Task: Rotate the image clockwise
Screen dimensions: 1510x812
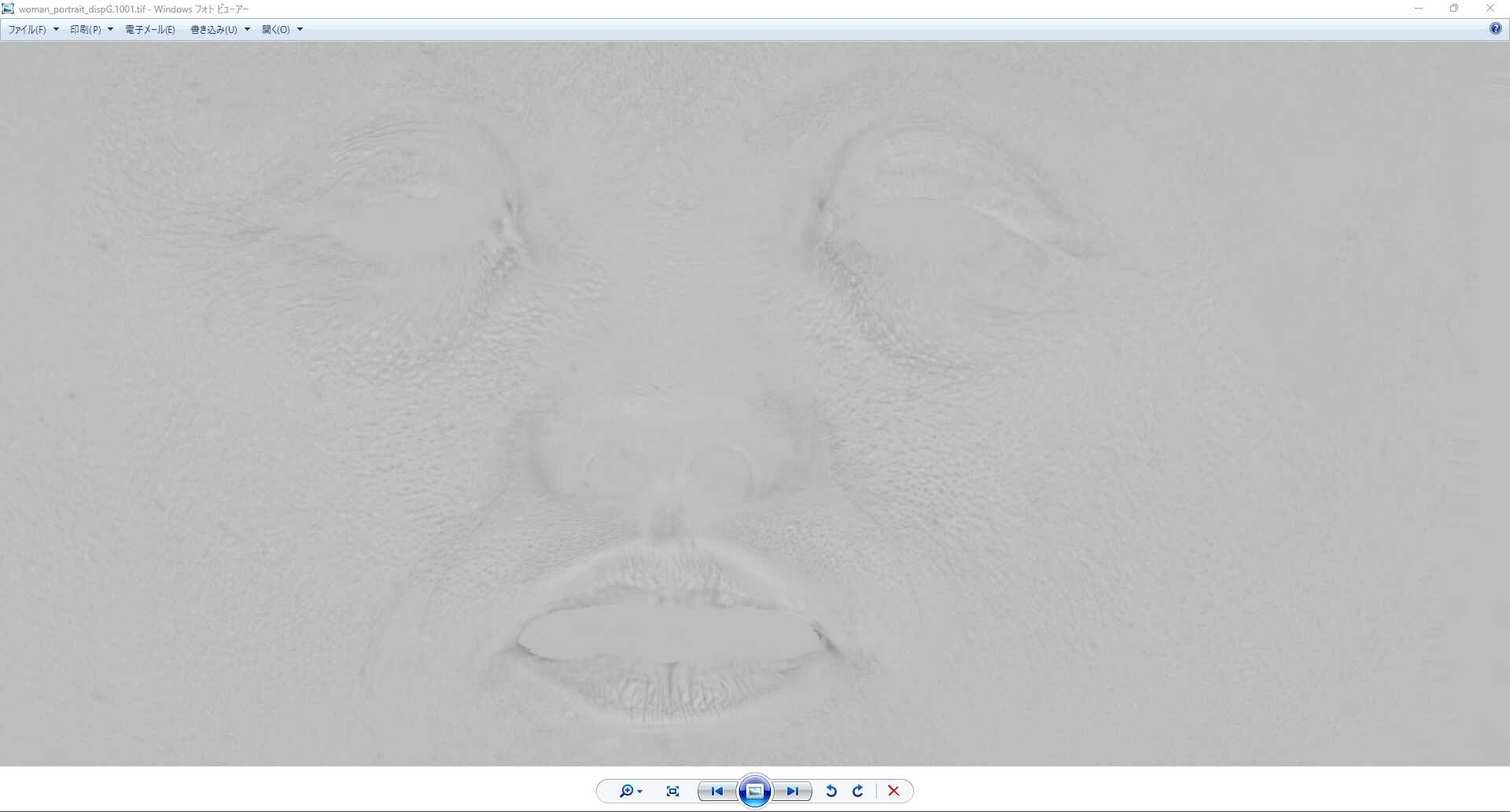Action: [858, 791]
